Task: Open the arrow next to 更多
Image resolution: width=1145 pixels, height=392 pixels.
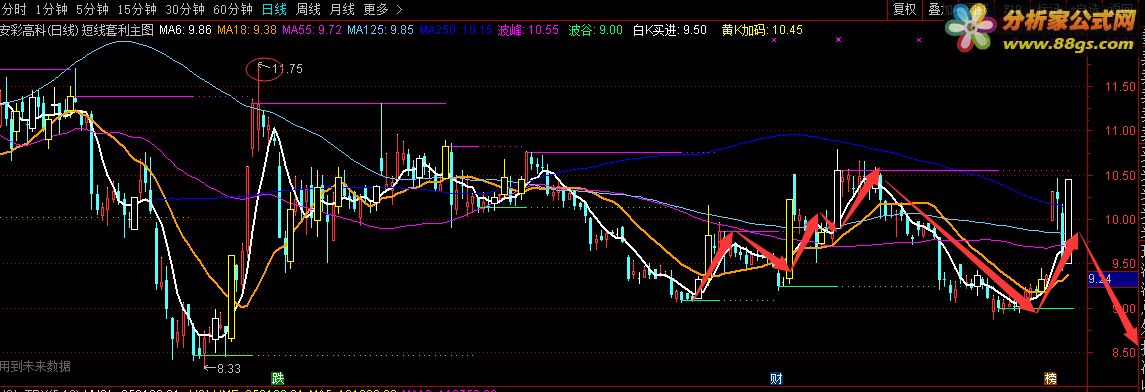Action: click(398, 9)
